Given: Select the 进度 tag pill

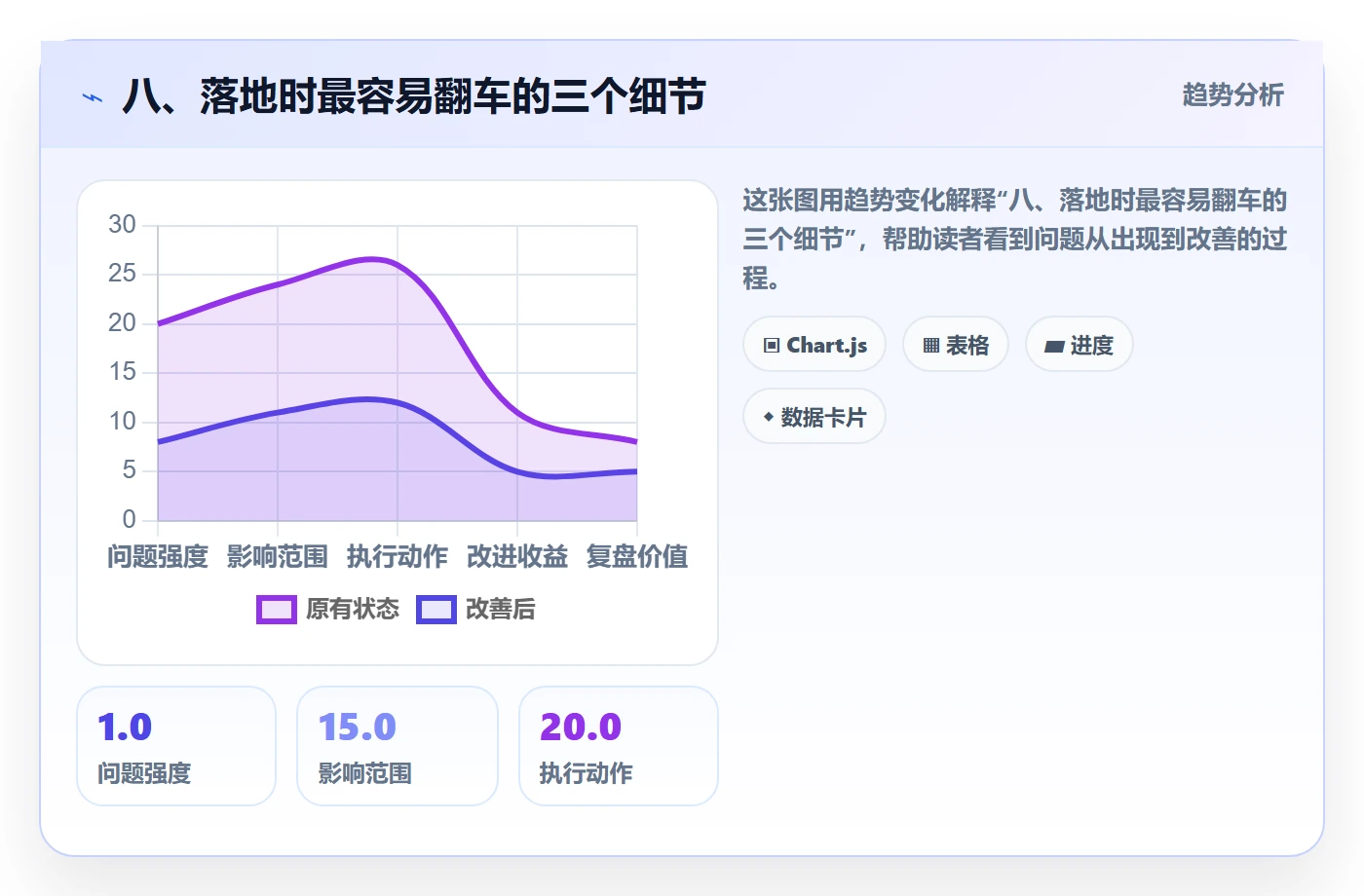Looking at the screenshot, I should pos(1080,345).
